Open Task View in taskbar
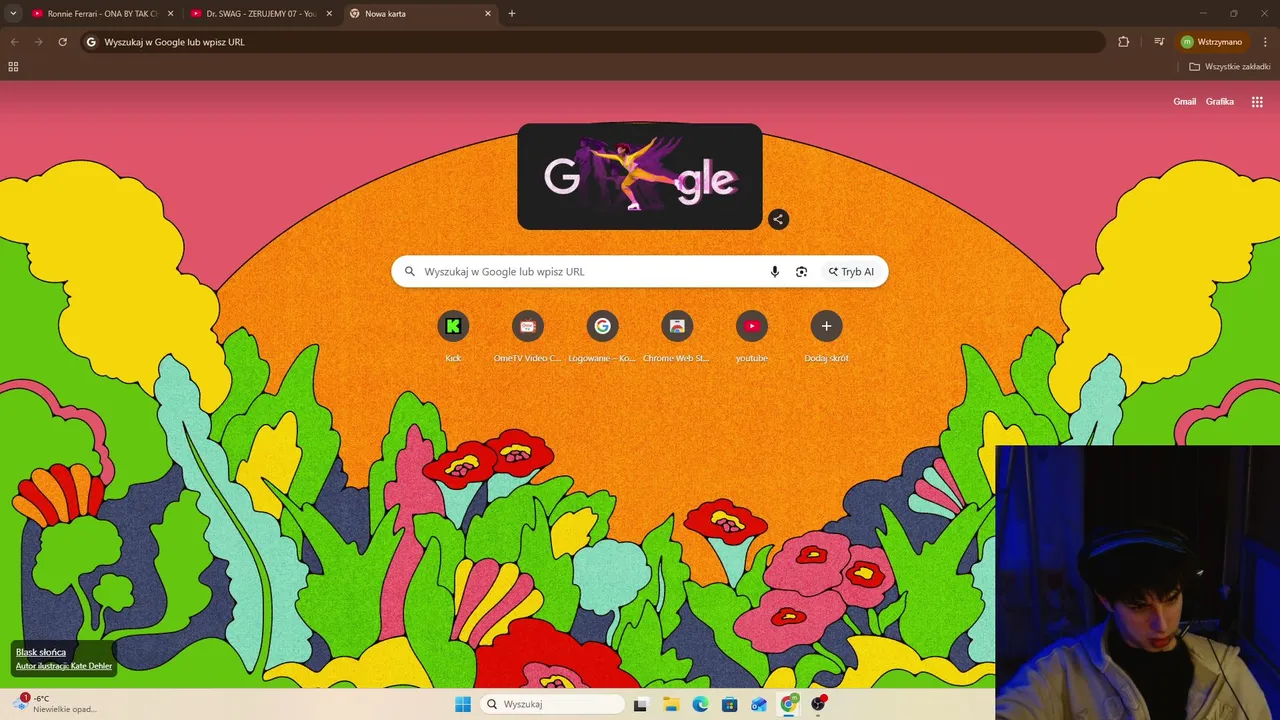1280x720 pixels. pyautogui.click(x=641, y=704)
